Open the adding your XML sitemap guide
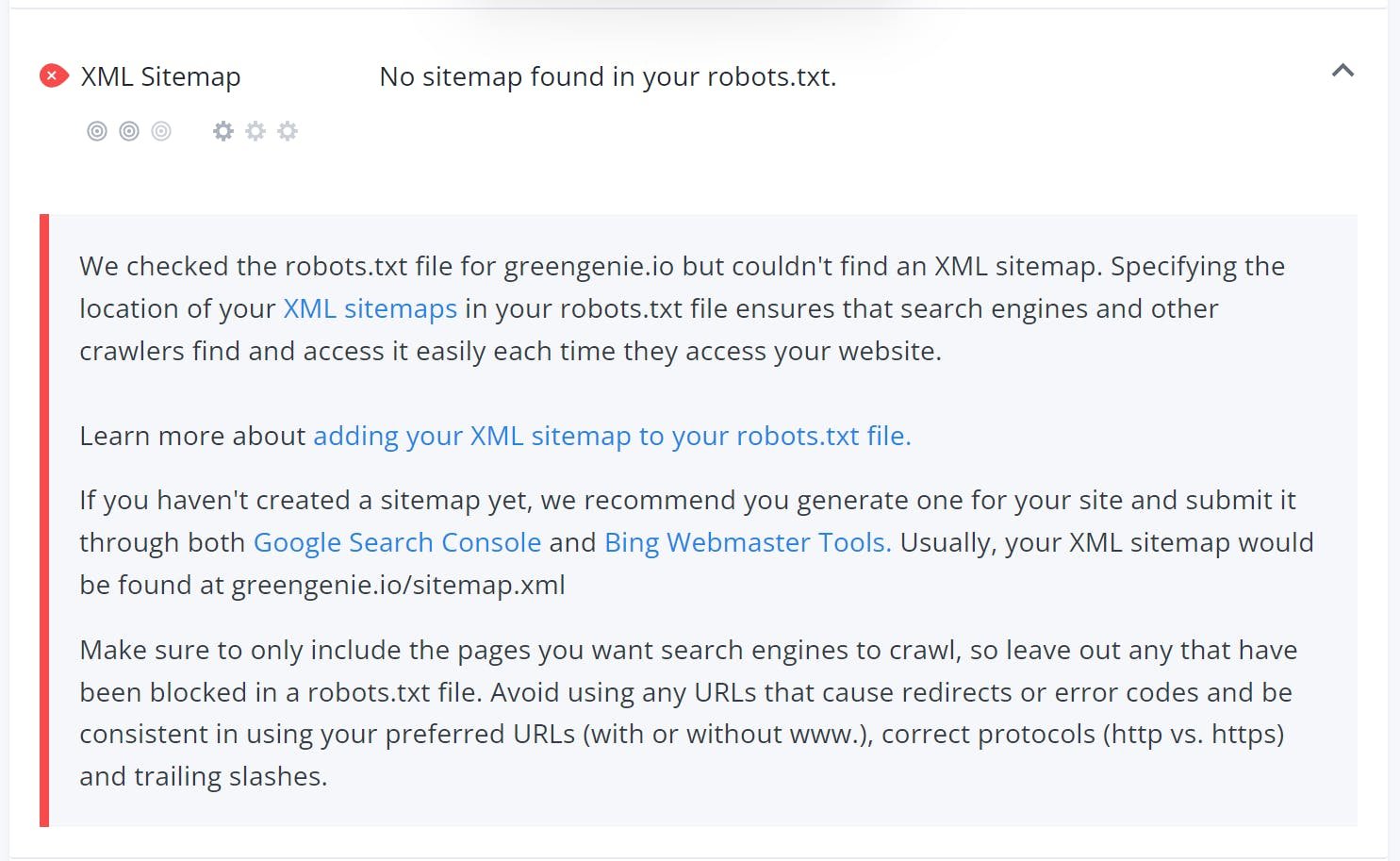This screenshot has height=861, width=1400. pyautogui.click(x=612, y=436)
